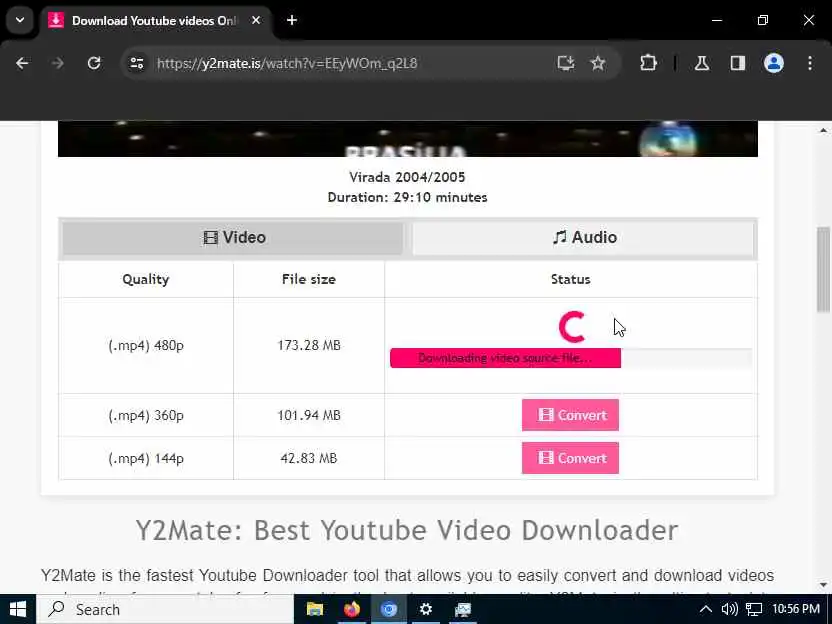
Task: Reload the y2mate page
Action: [x=94, y=63]
